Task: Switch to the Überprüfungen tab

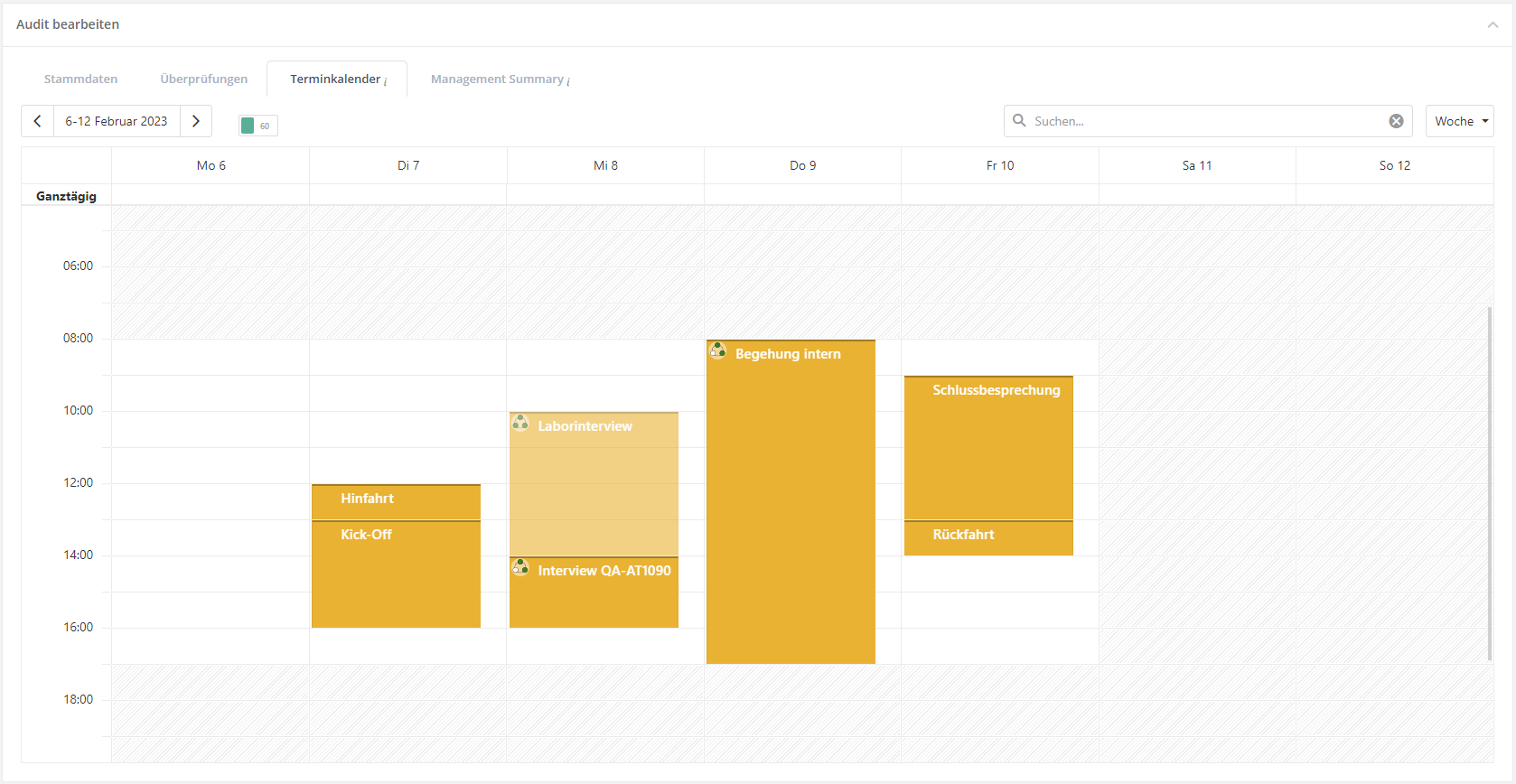Action: (203, 79)
